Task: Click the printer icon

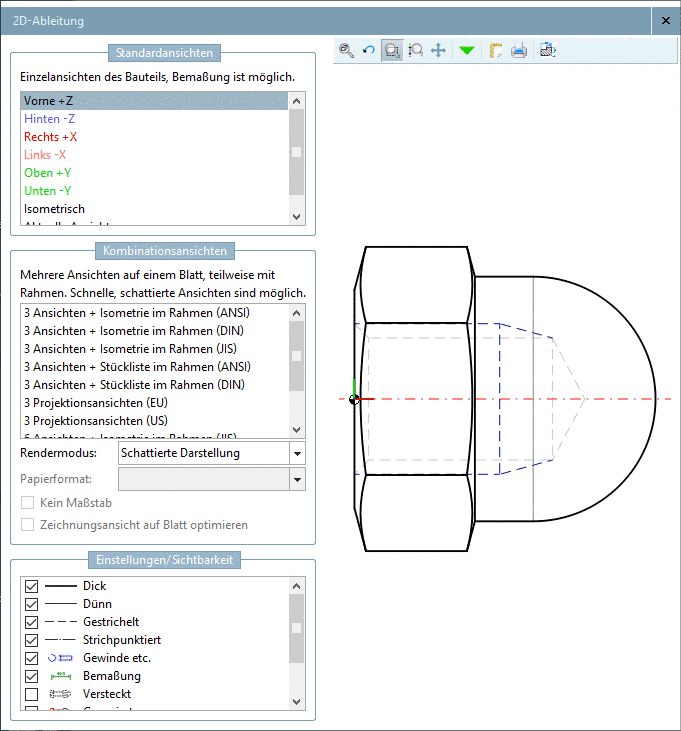Action: [x=519, y=50]
